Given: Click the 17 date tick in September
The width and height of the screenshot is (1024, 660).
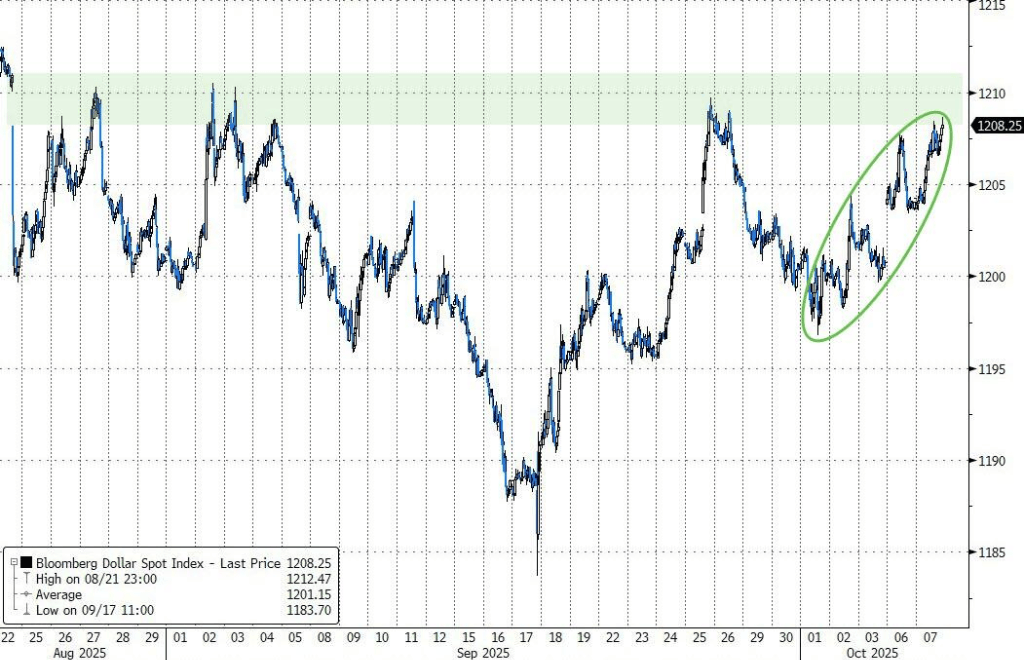Looking at the screenshot, I should pyautogui.click(x=526, y=637).
